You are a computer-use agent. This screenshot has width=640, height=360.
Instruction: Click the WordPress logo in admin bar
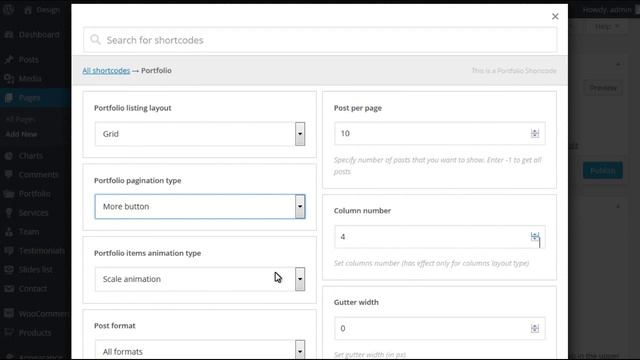8,10
